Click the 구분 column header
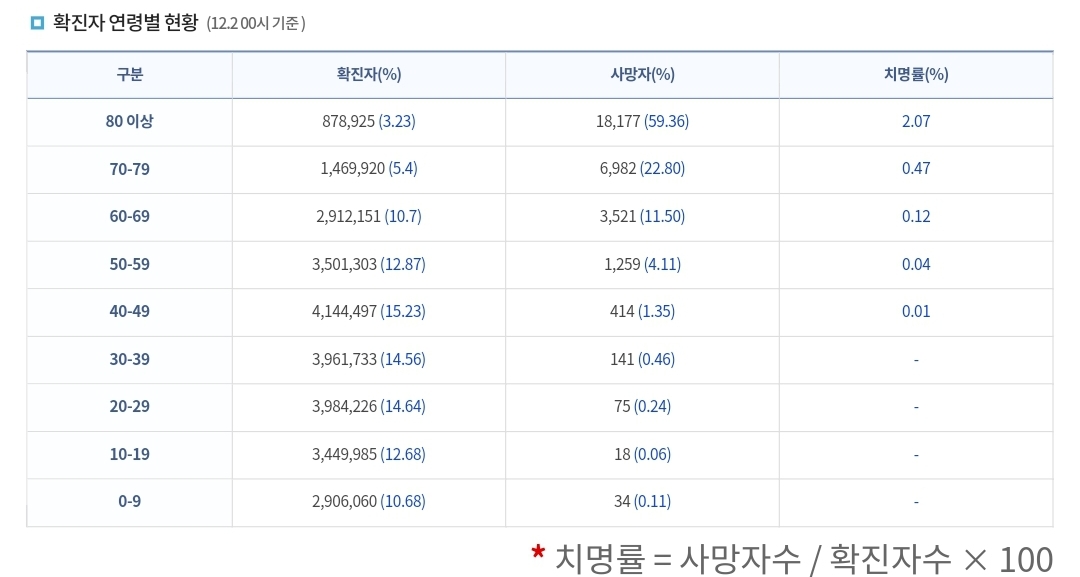The image size is (1080, 577). (x=129, y=74)
